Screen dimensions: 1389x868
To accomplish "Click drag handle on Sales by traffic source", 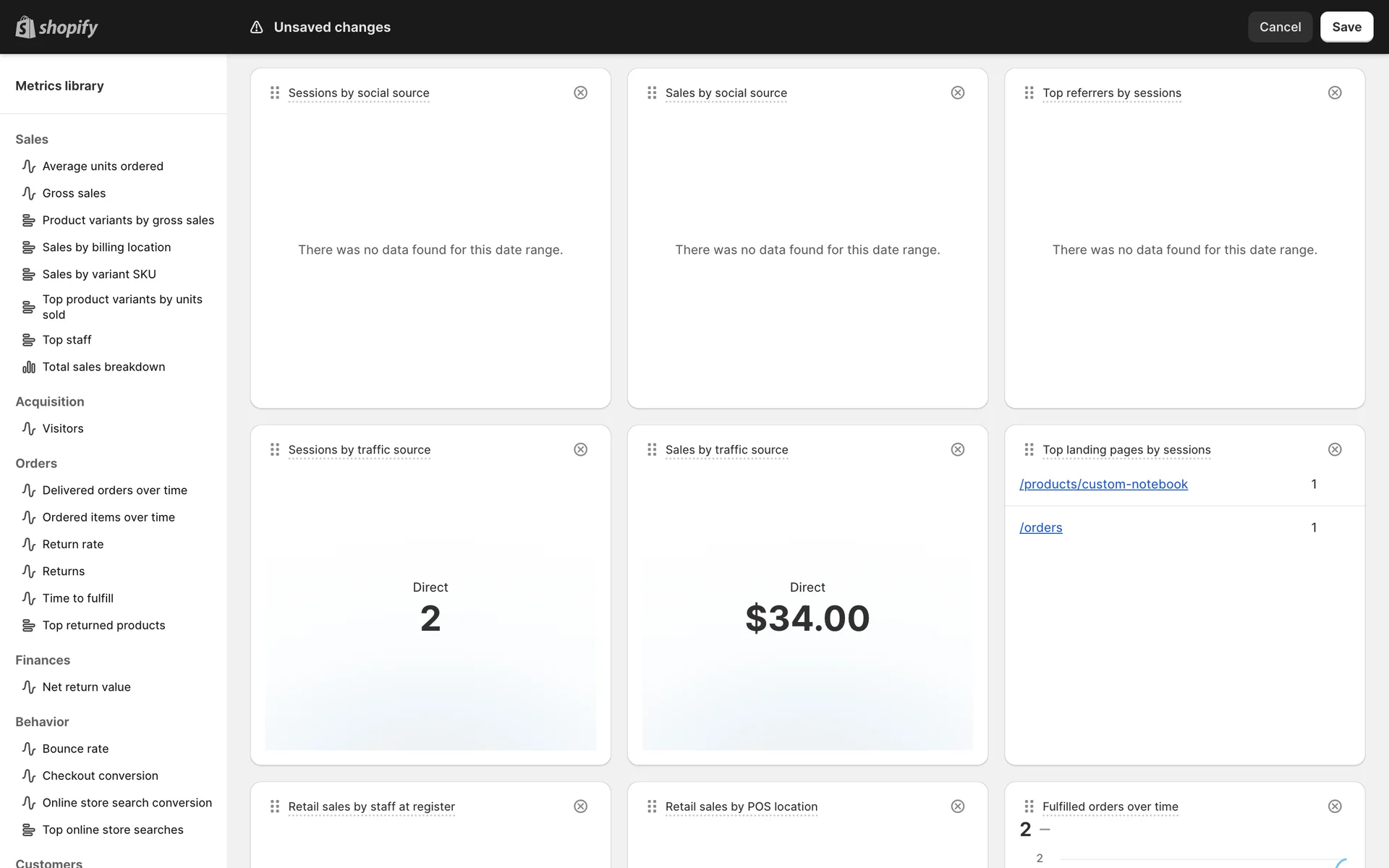I will tap(652, 450).
